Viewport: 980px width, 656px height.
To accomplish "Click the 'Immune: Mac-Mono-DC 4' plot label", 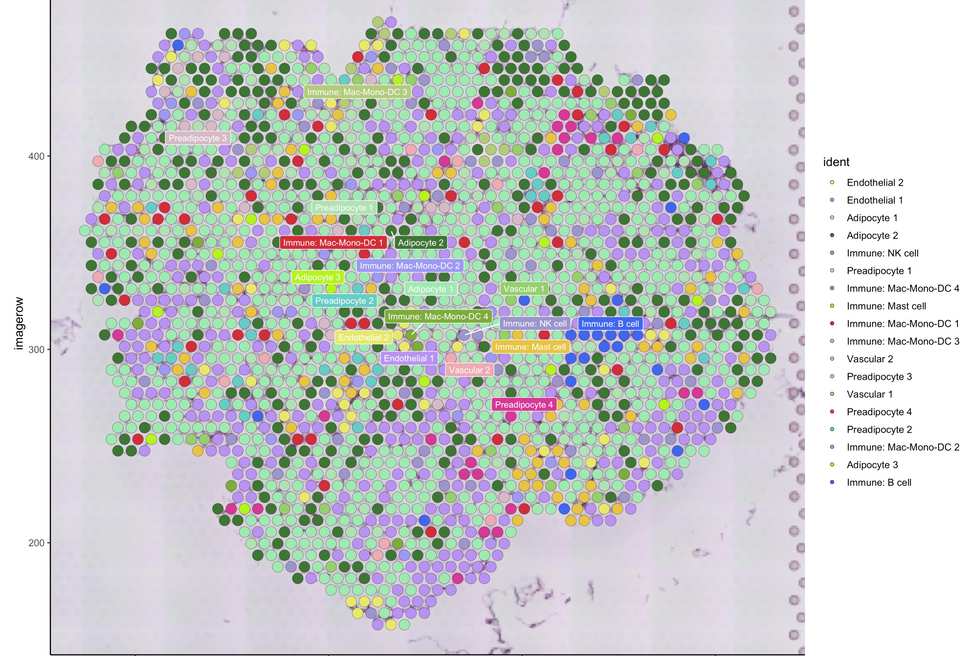I will 438,316.
